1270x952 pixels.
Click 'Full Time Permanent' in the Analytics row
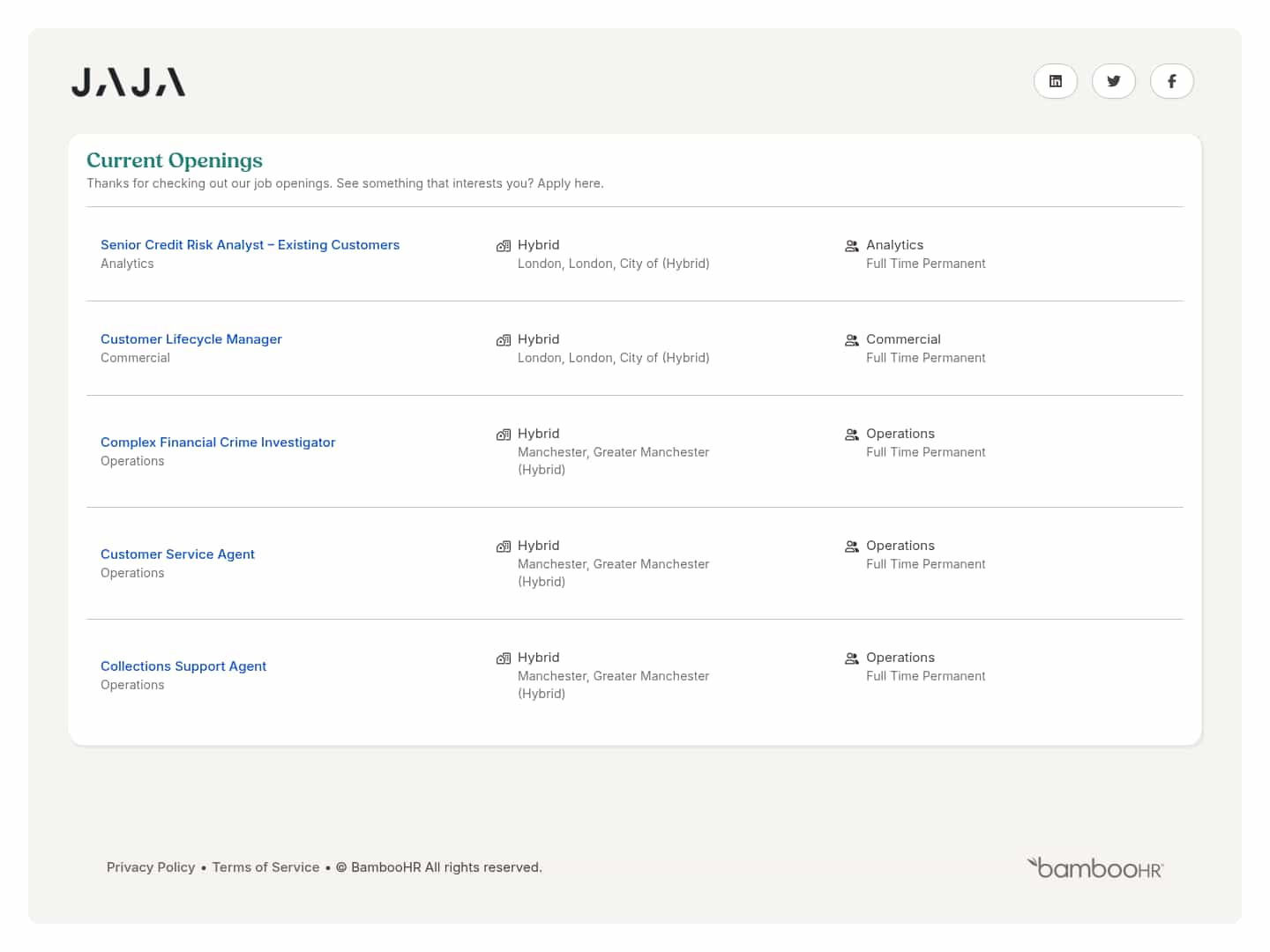(x=926, y=264)
